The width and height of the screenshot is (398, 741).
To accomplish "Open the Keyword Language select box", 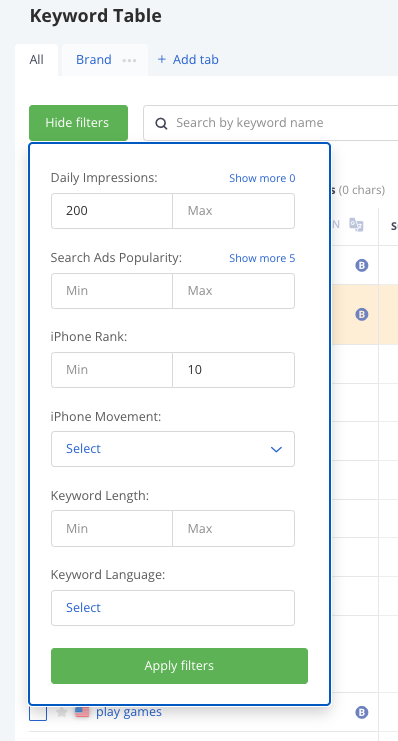I will coord(173,608).
